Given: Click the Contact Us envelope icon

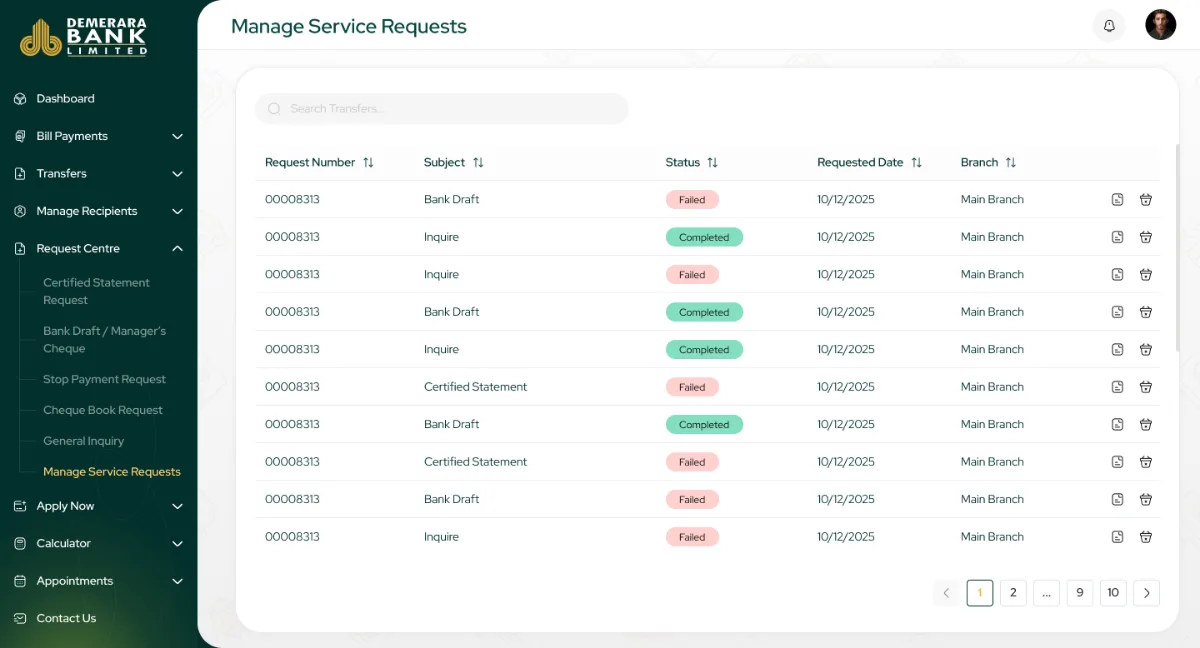Looking at the screenshot, I should tap(19, 619).
